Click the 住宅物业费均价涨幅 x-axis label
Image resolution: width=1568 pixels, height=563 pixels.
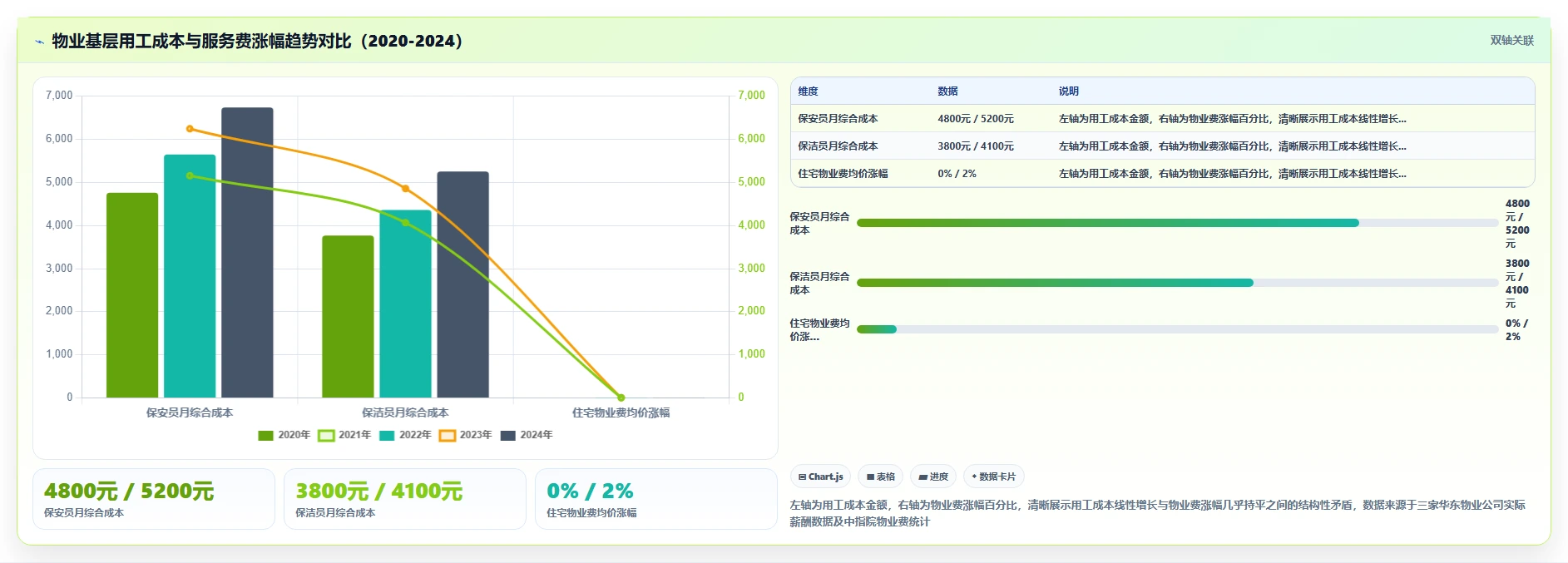point(621,412)
